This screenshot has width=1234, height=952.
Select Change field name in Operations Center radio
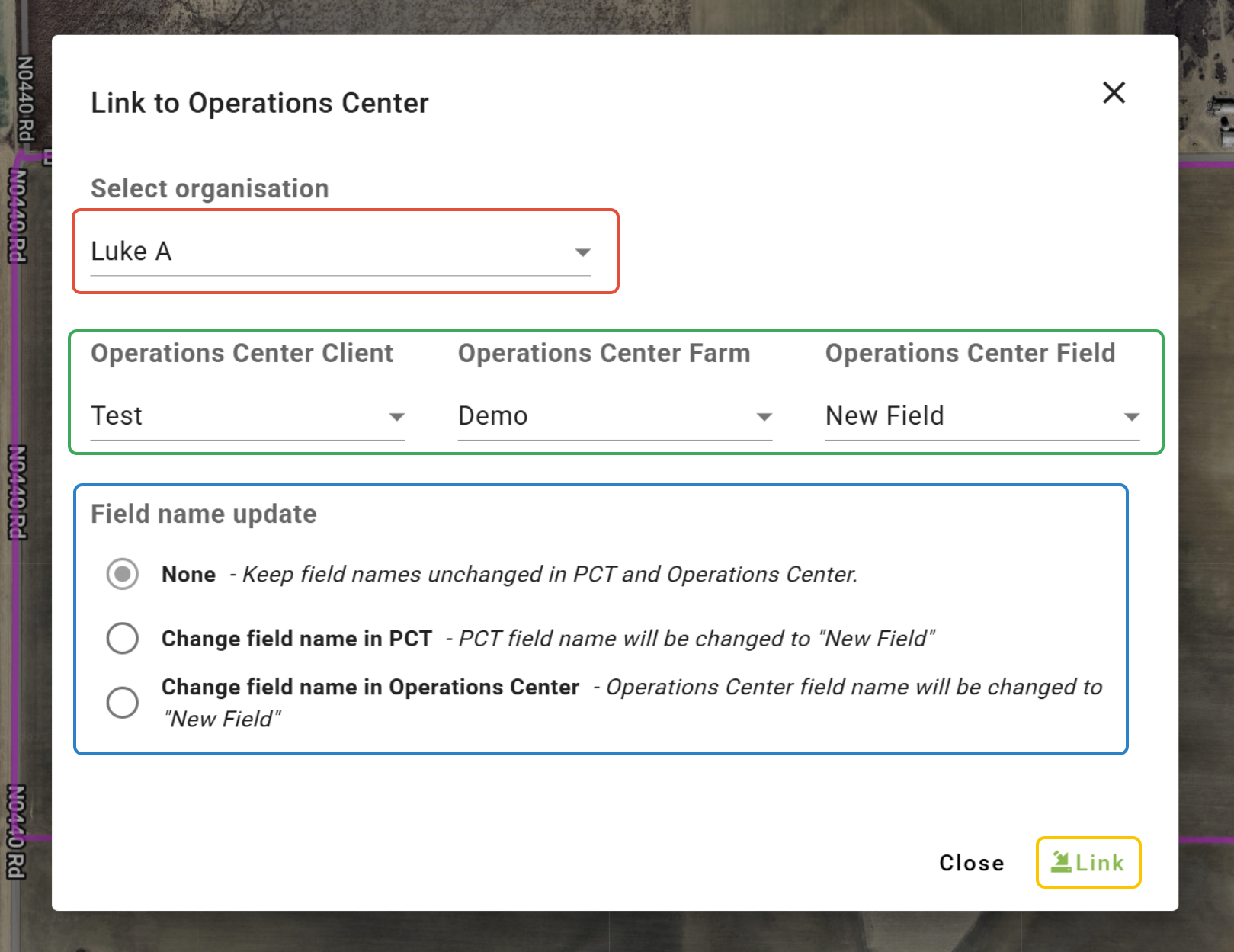coord(123,702)
